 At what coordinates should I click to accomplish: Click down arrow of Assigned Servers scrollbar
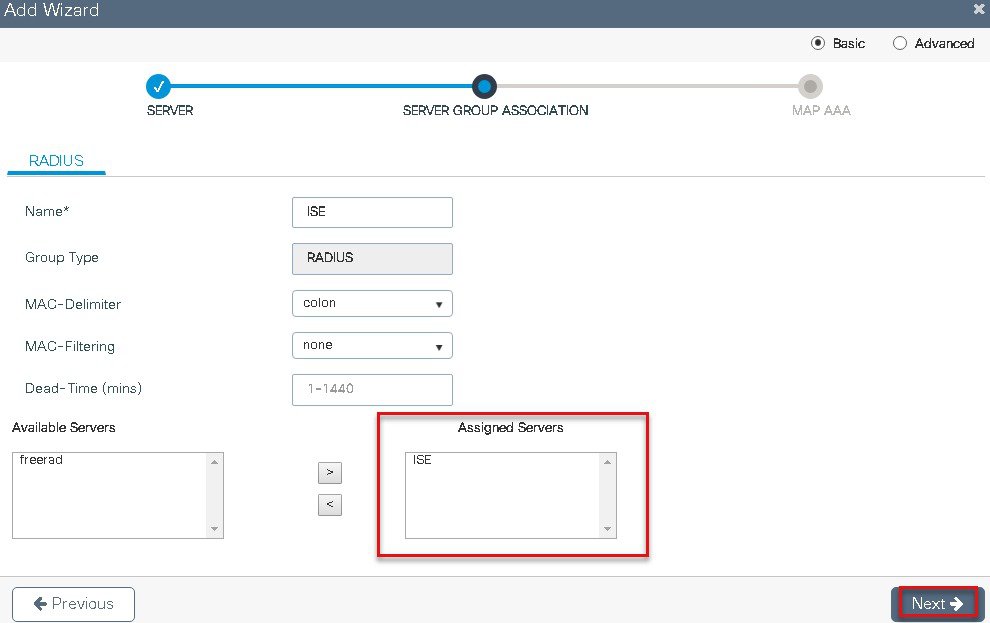[x=607, y=529]
